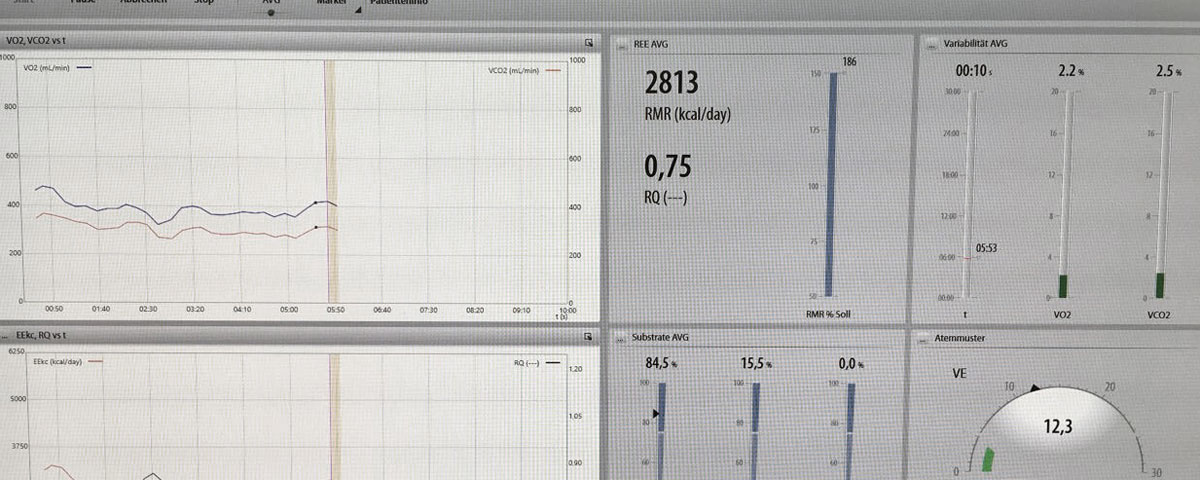This screenshot has height=480, width=1200.
Task: Click the green VO2 variability bar
Action: coord(1063,286)
